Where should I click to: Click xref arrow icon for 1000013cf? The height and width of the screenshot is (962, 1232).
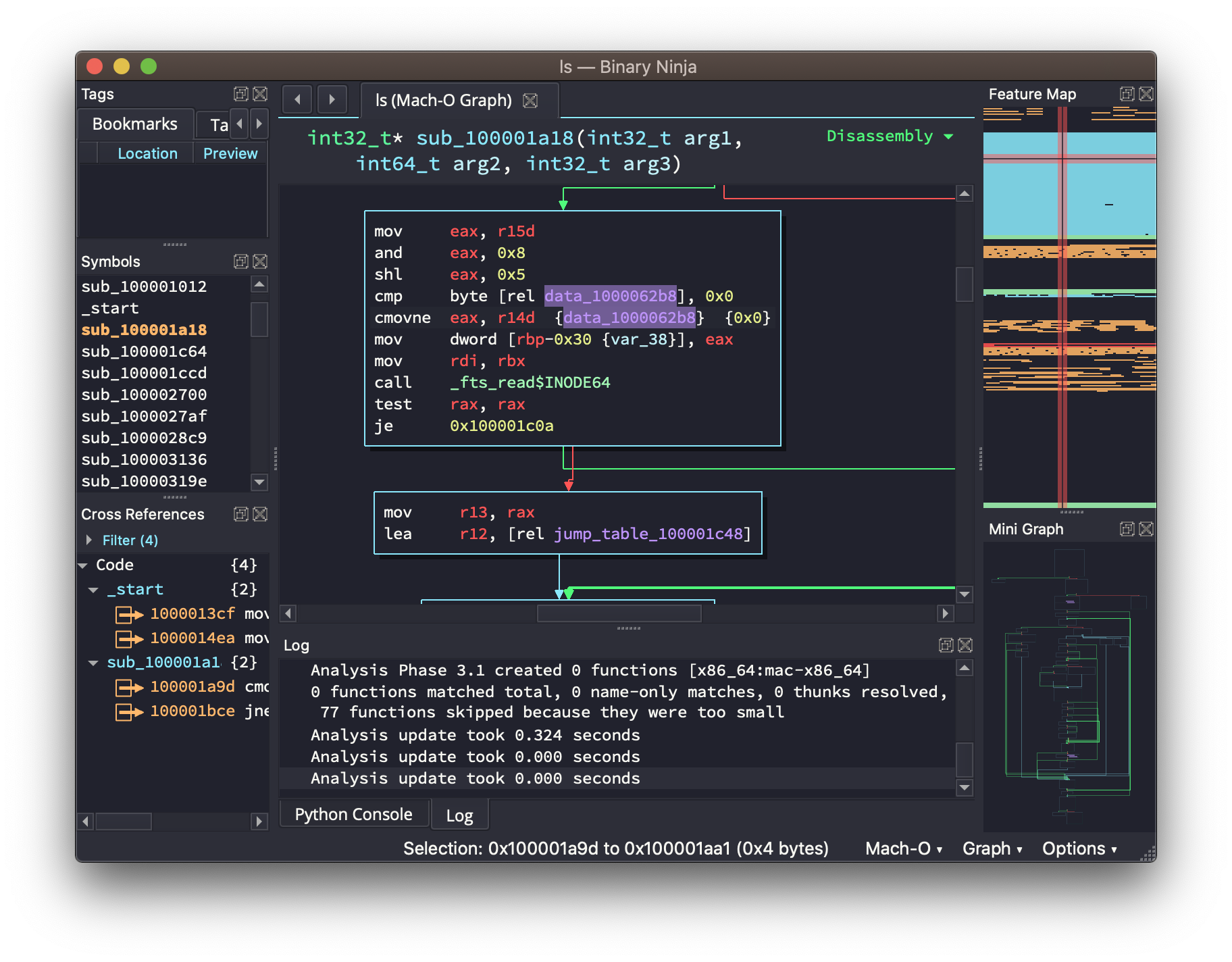(129, 614)
